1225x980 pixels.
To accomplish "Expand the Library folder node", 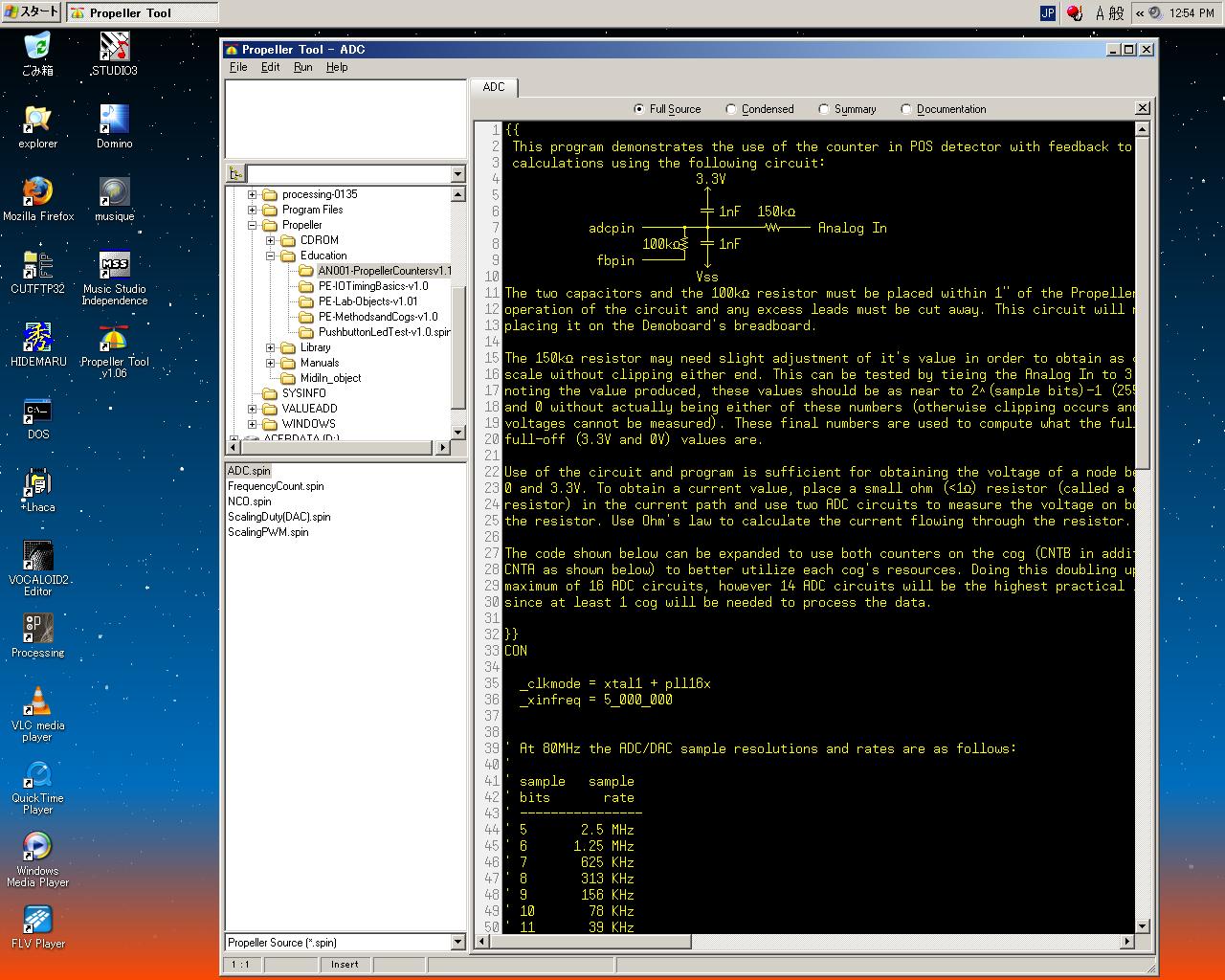I will (x=271, y=347).
